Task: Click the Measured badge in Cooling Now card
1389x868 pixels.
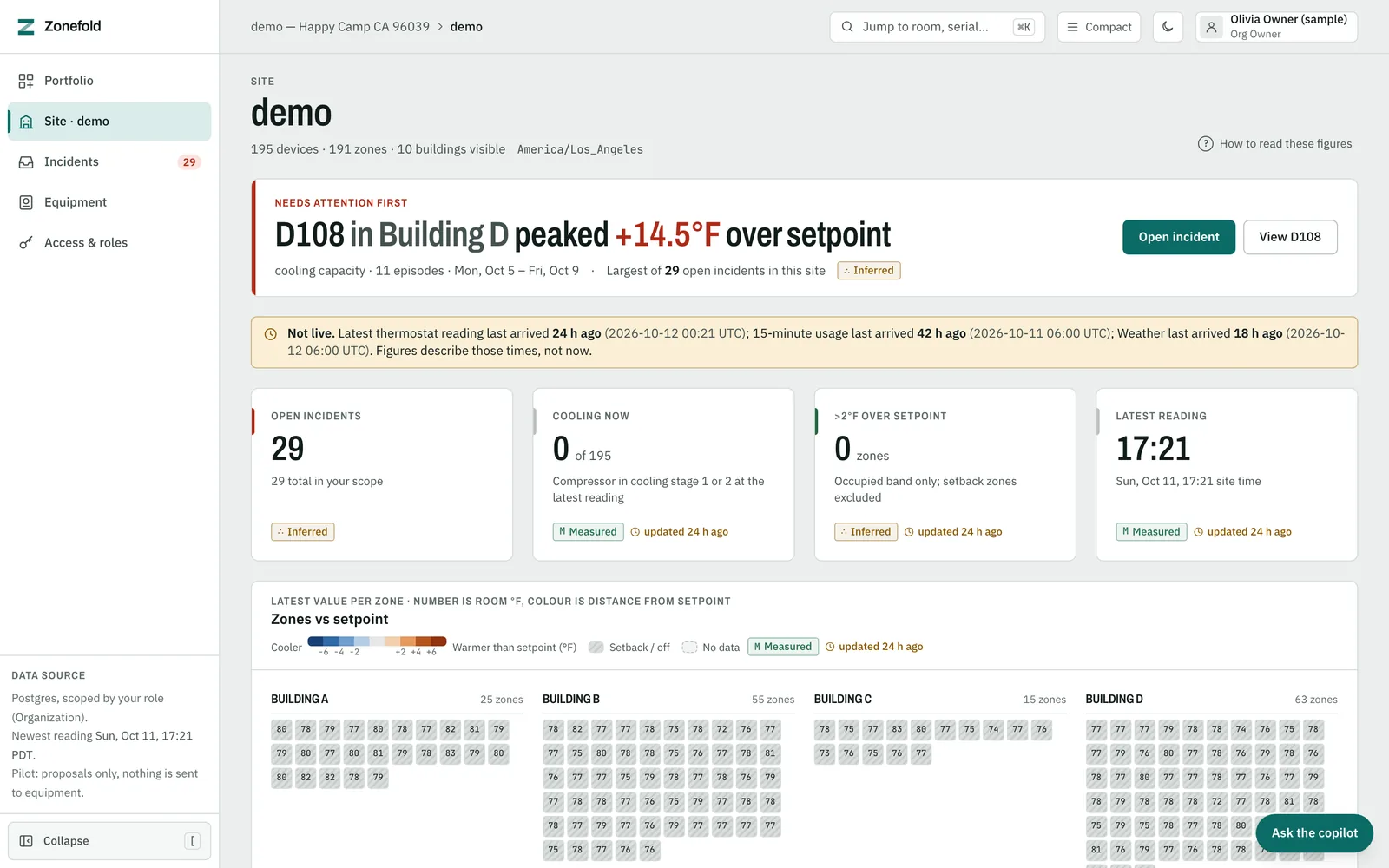Action: coord(588,532)
